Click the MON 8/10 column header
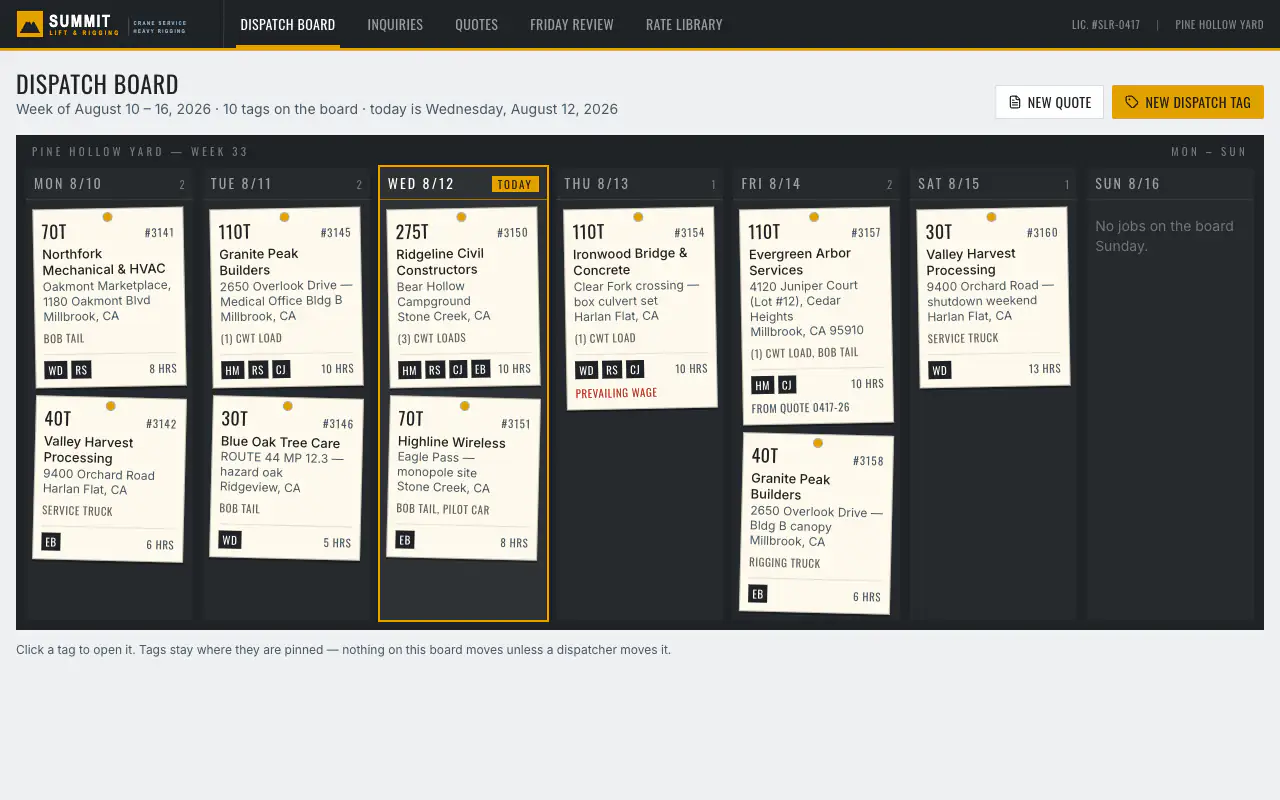 pos(109,184)
